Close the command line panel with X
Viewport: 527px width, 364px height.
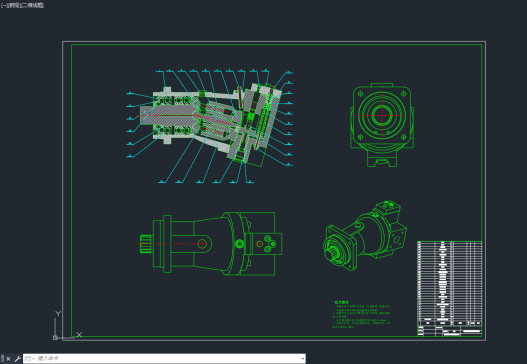tap(8, 359)
